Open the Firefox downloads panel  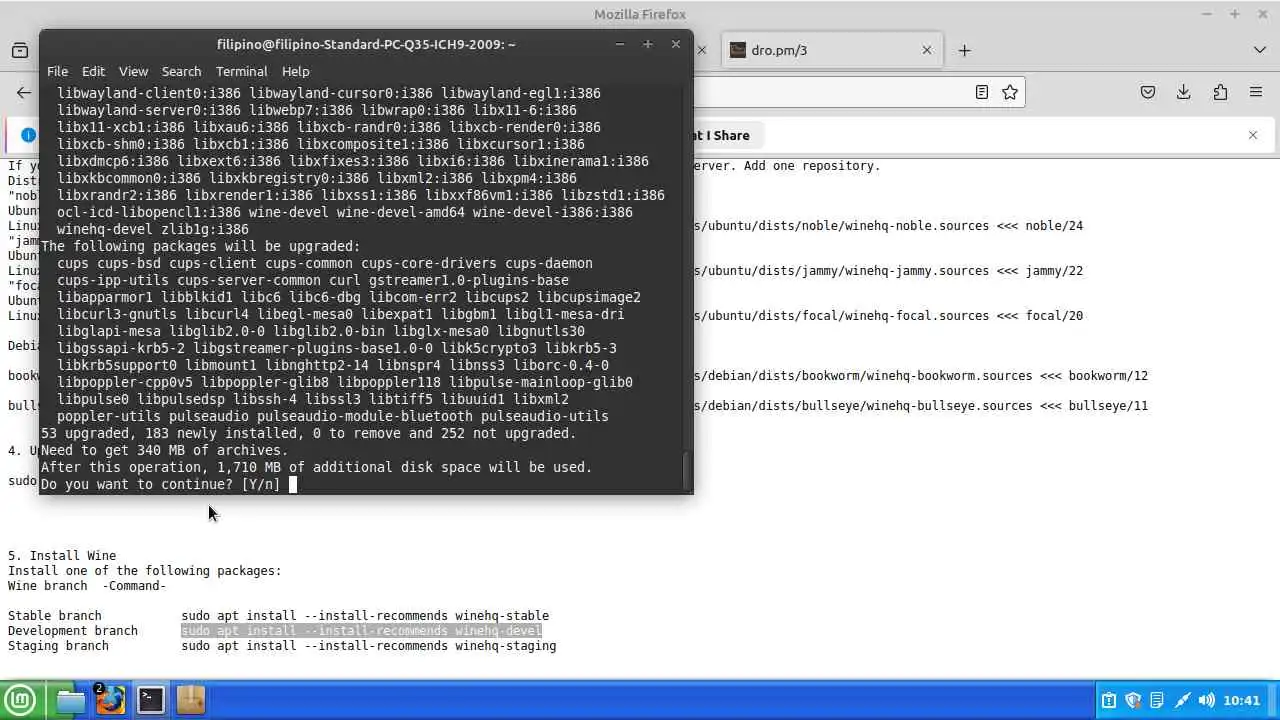point(1184,92)
